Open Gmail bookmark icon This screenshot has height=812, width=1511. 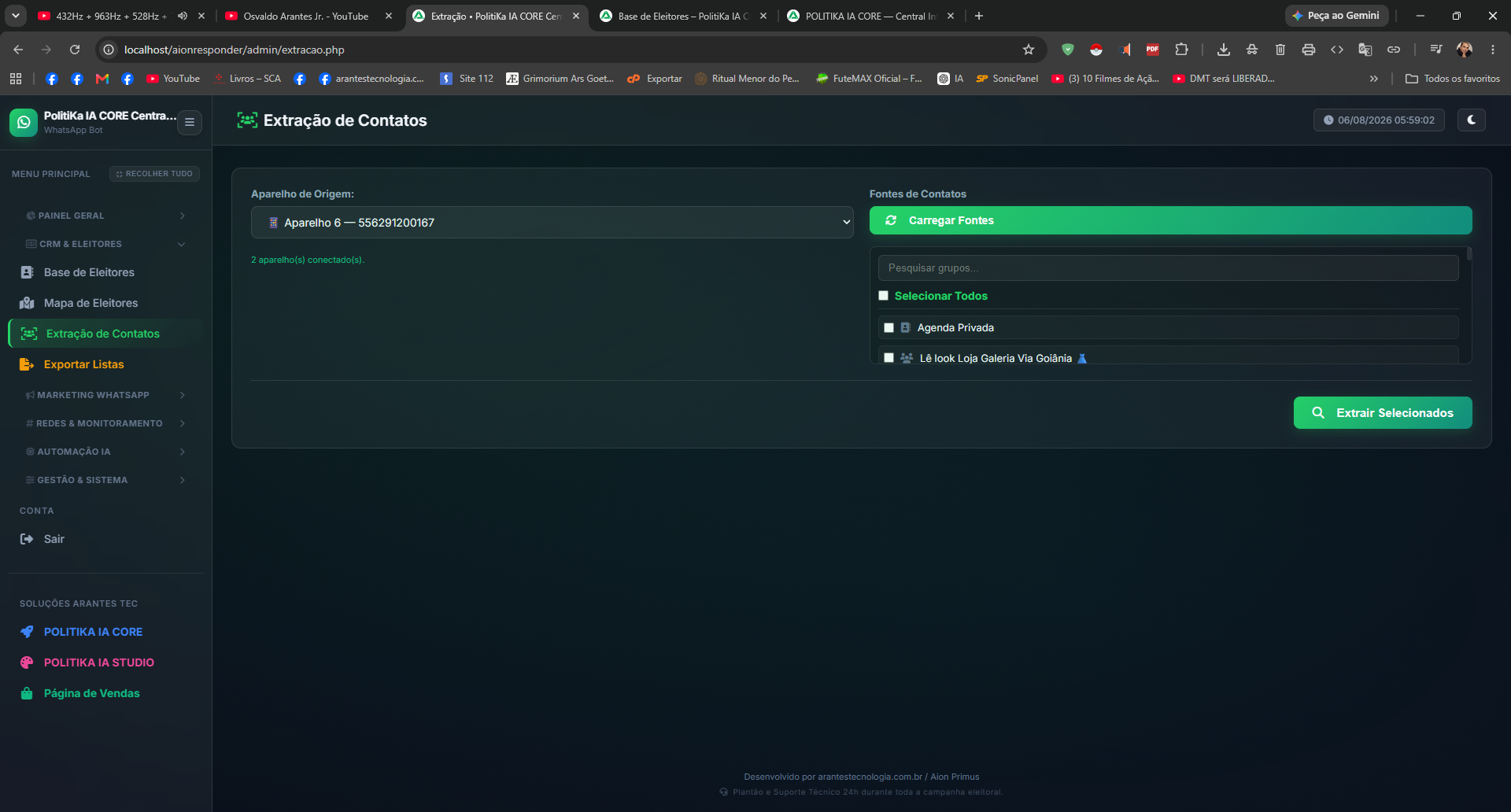click(102, 79)
